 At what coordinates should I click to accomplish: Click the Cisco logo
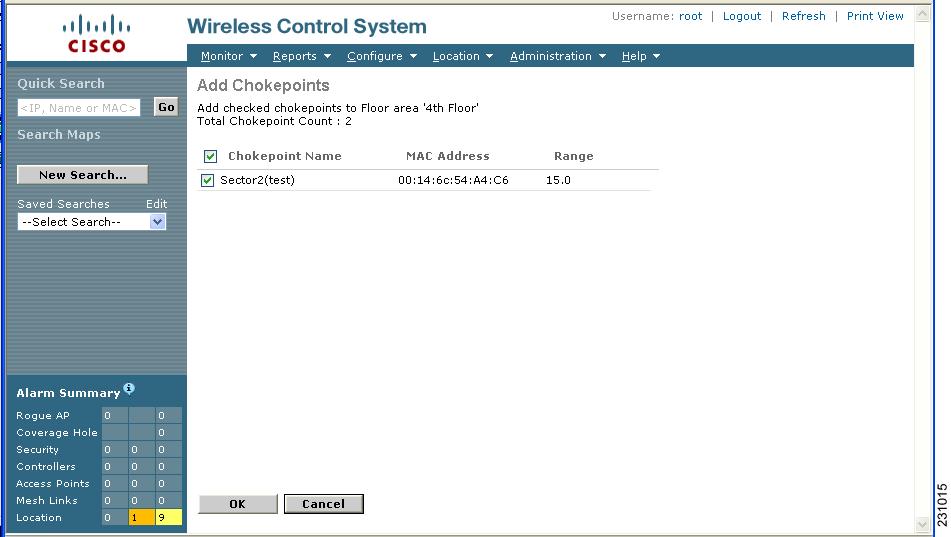pos(96,34)
